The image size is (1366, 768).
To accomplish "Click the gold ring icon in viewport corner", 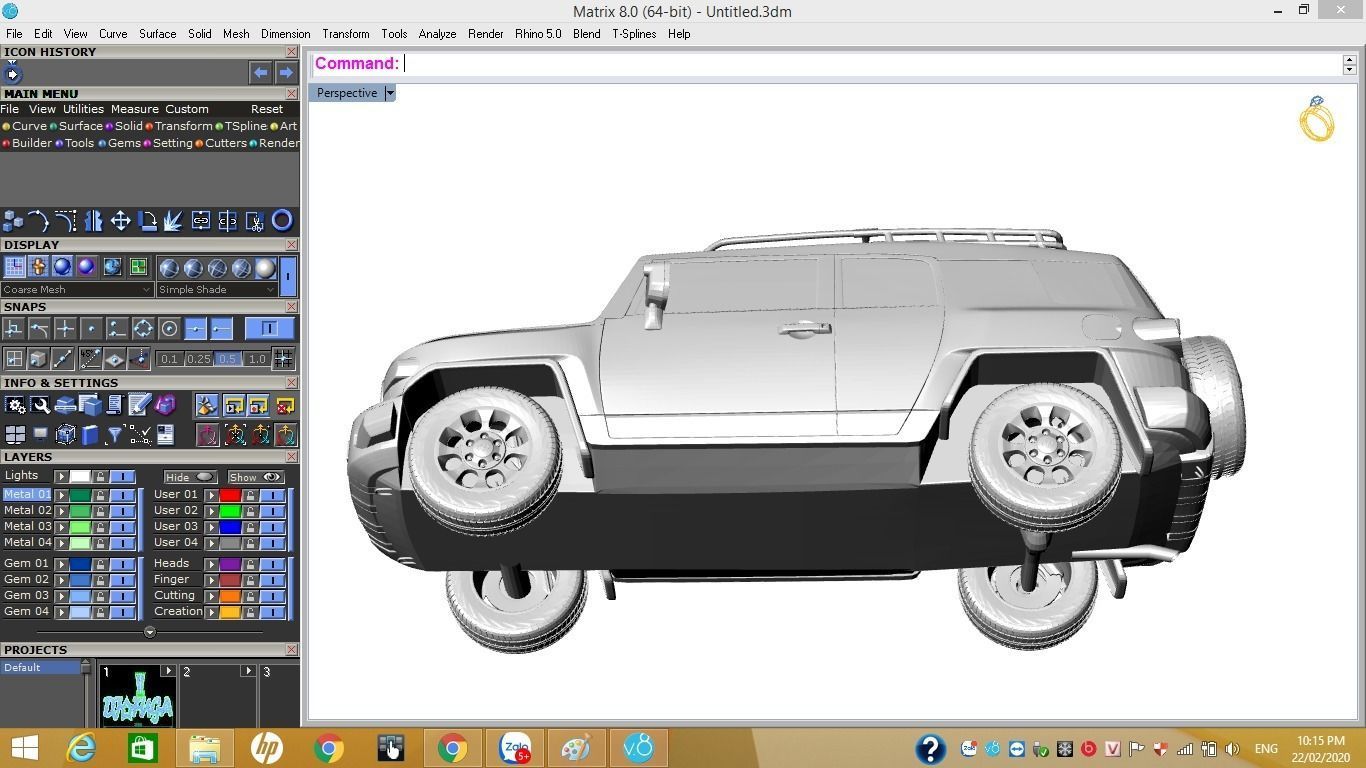I will coord(1316,119).
